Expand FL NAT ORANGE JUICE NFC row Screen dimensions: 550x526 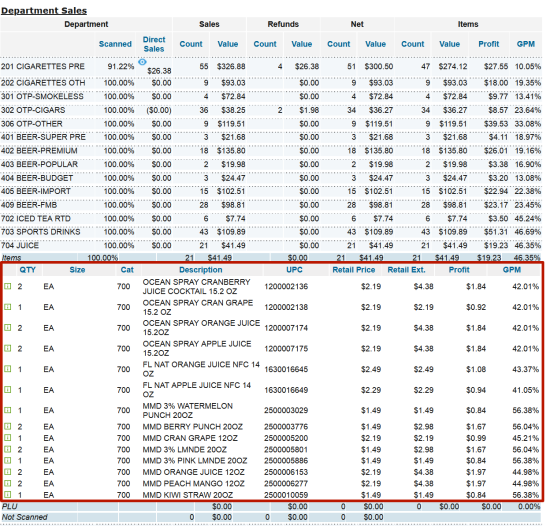pyautogui.click(x=8, y=369)
